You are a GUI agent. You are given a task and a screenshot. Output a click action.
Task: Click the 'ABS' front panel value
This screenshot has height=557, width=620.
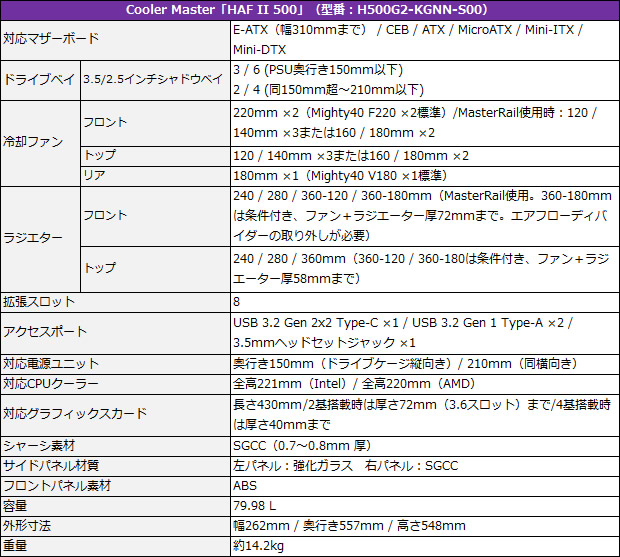click(x=425, y=486)
